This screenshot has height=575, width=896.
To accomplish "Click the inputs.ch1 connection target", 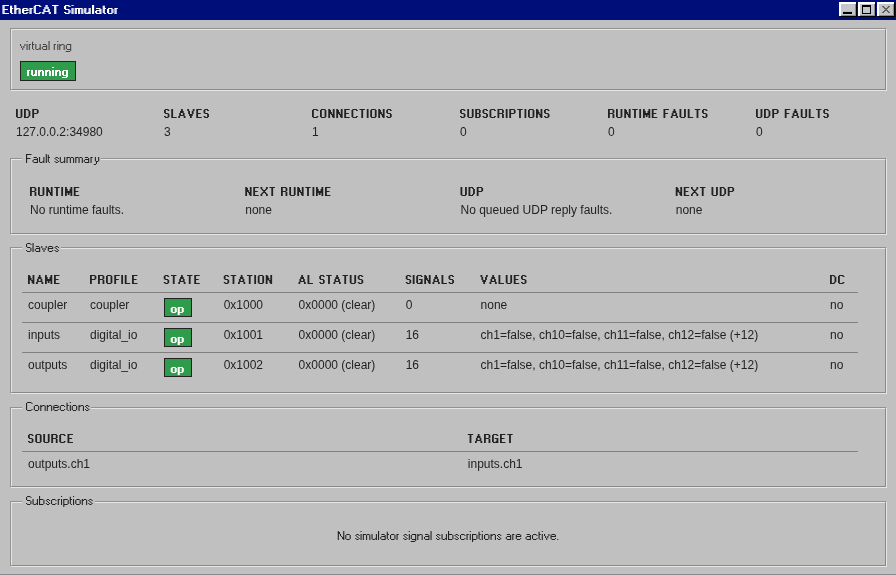I will point(494,464).
